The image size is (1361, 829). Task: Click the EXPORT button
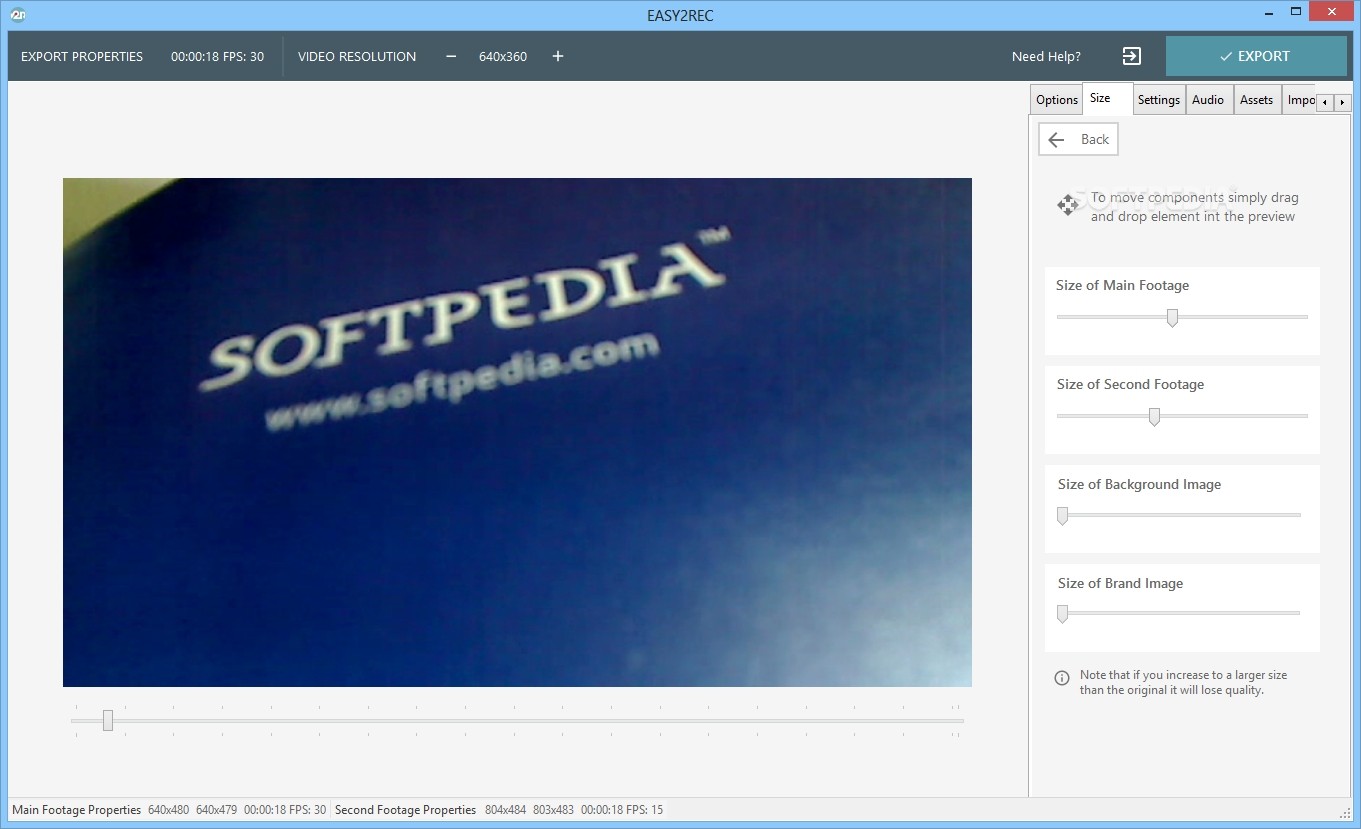tap(1256, 56)
